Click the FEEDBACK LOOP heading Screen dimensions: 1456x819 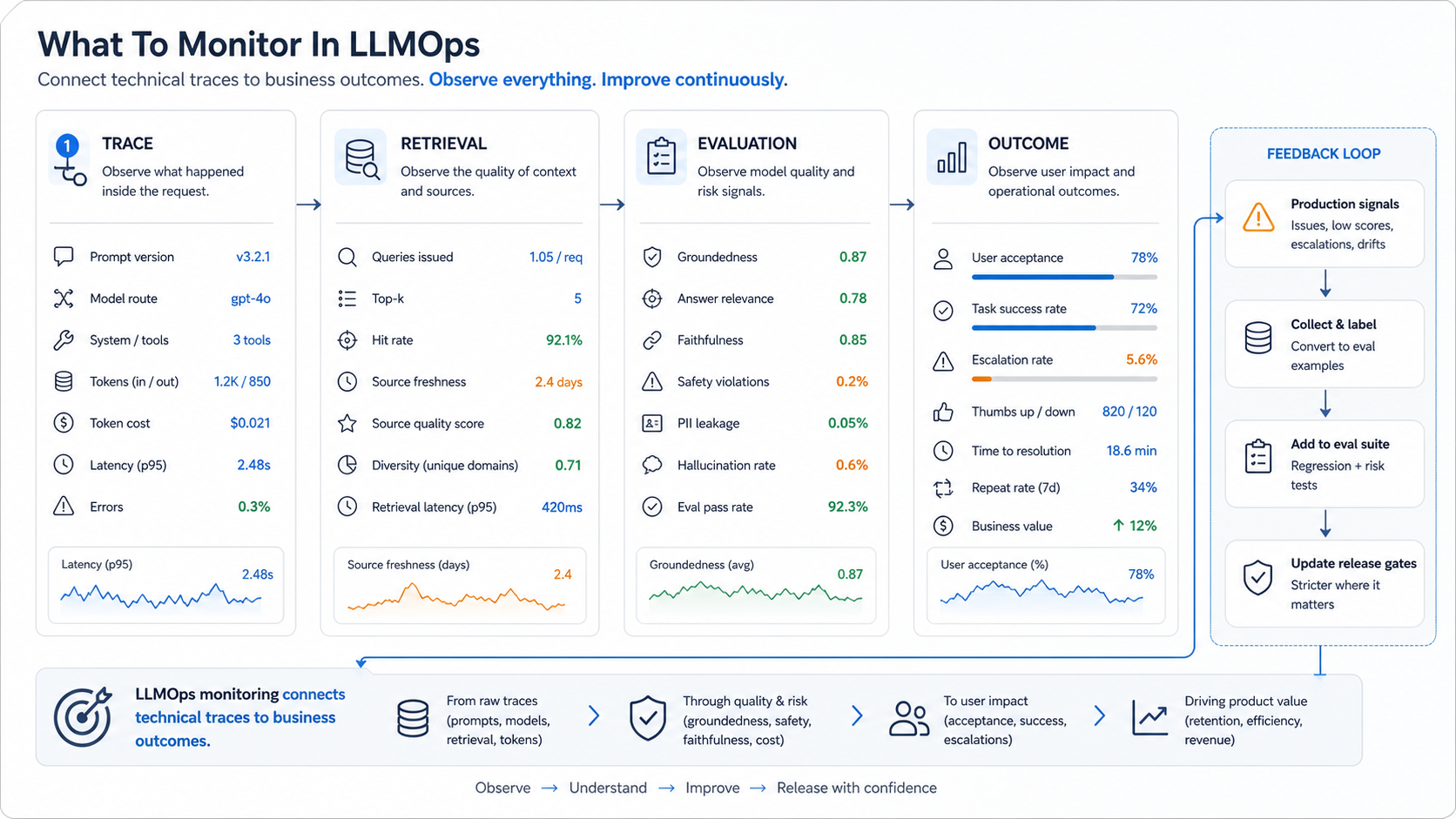coord(1324,154)
